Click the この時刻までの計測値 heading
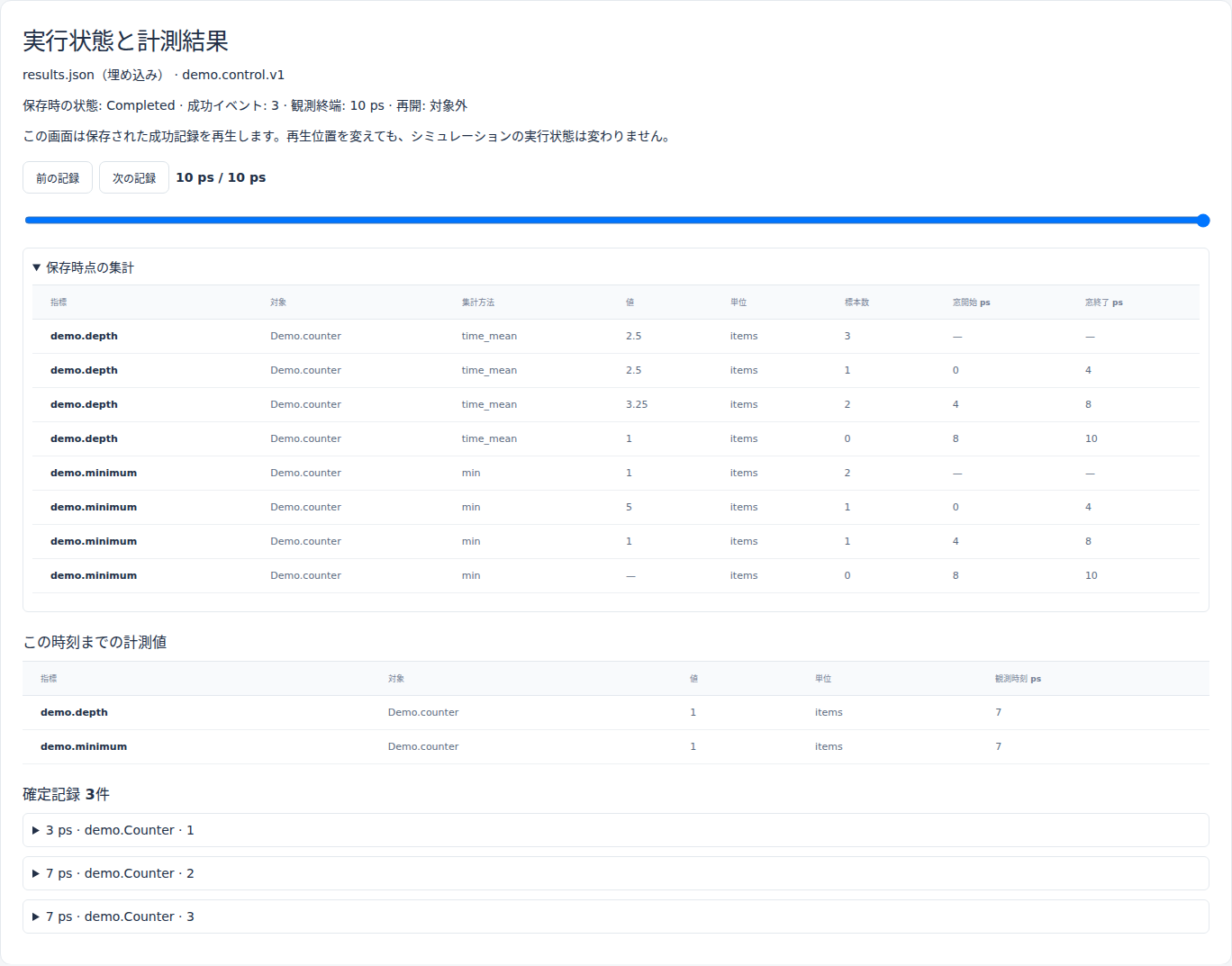The width and height of the screenshot is (1232, 966). coord(95,642)
